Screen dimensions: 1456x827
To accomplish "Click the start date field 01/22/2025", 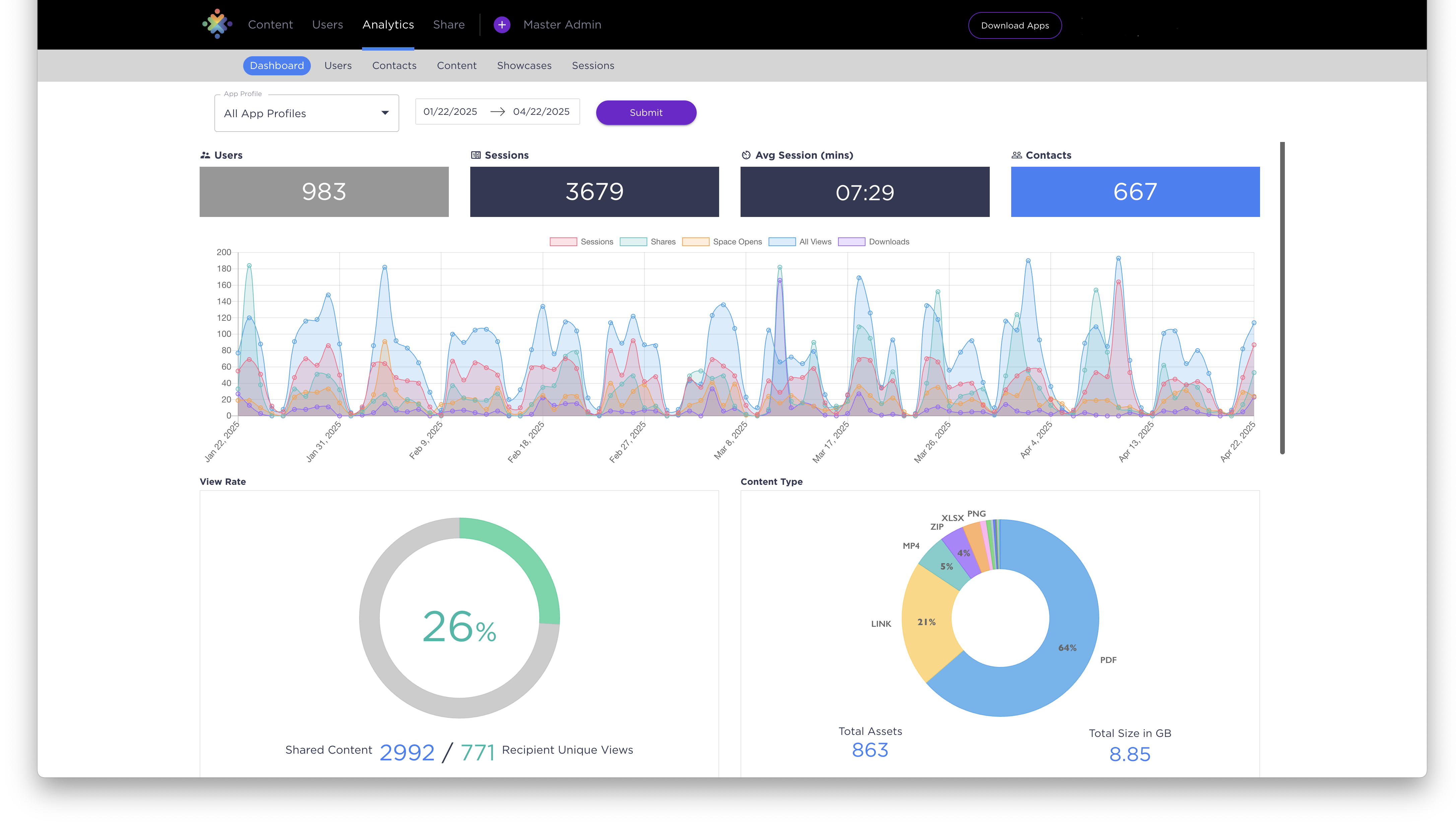I will coord(450,111).
